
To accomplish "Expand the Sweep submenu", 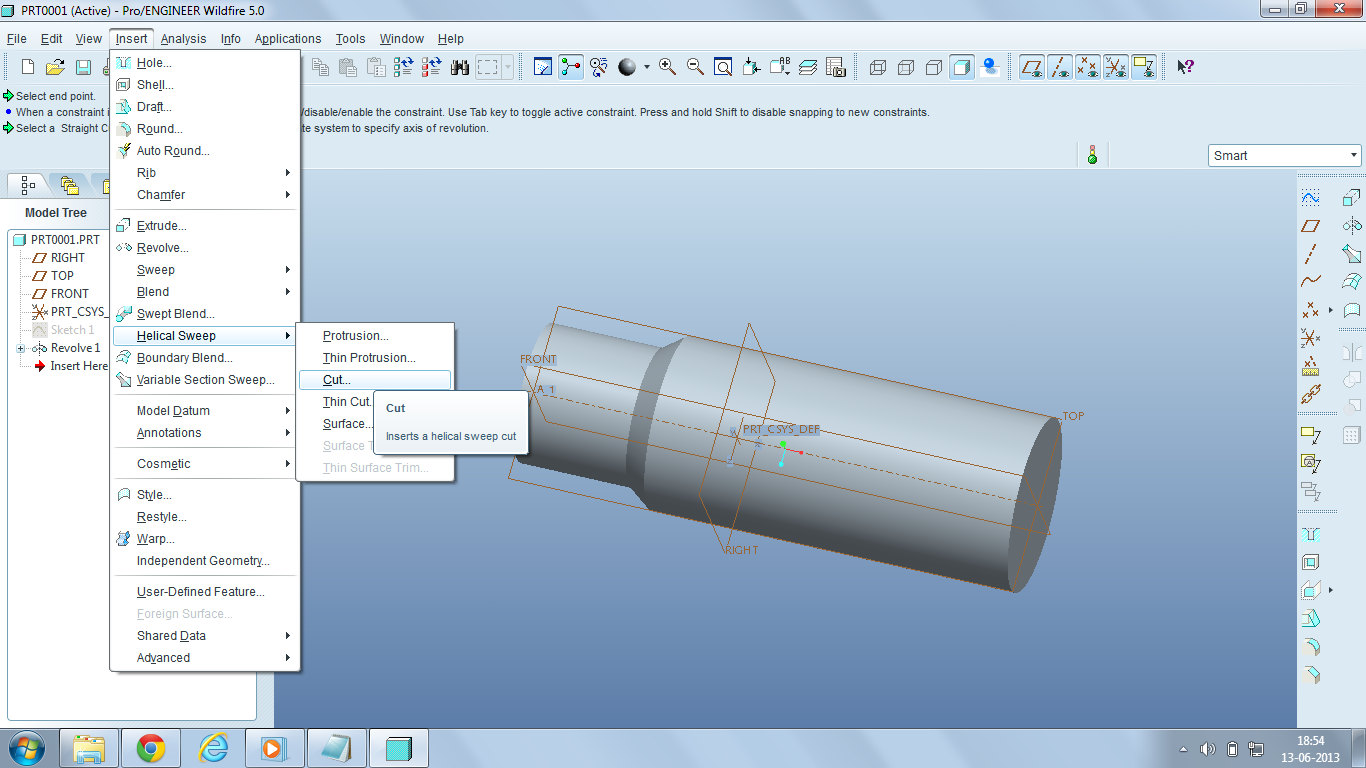I will pyautogui.click(x=205, y=270).
